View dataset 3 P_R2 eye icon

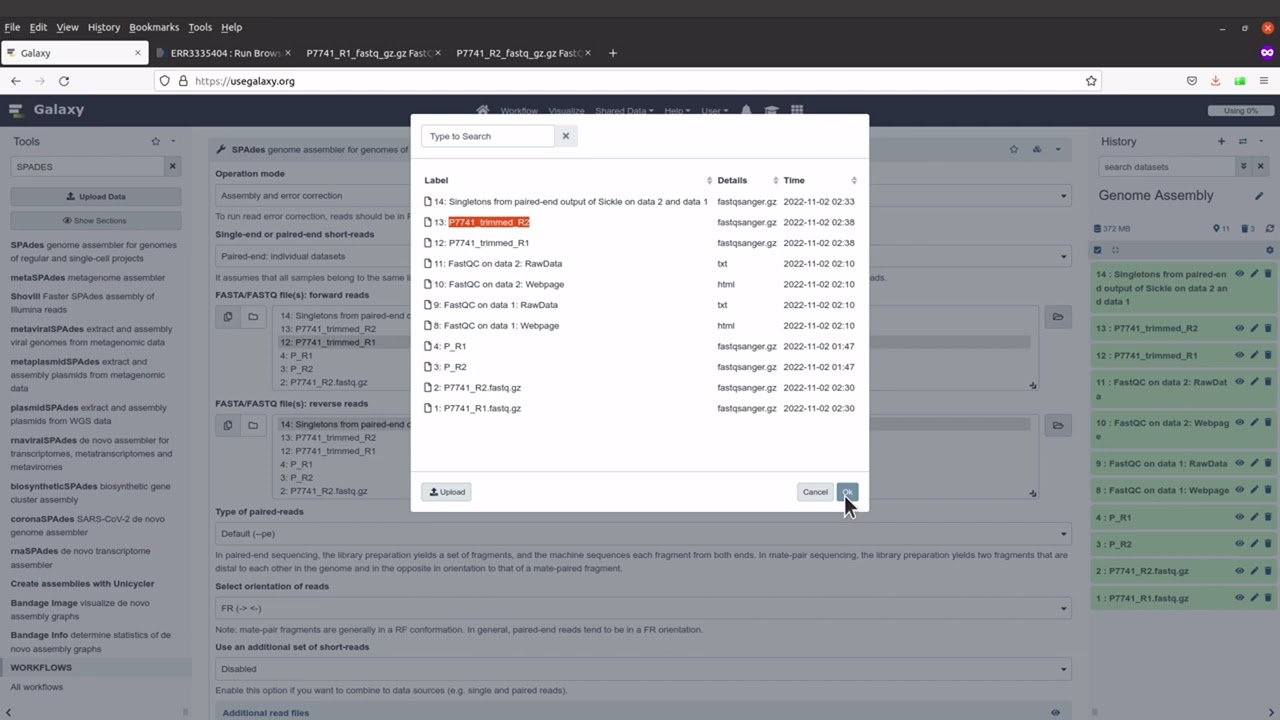(1240, 544)
